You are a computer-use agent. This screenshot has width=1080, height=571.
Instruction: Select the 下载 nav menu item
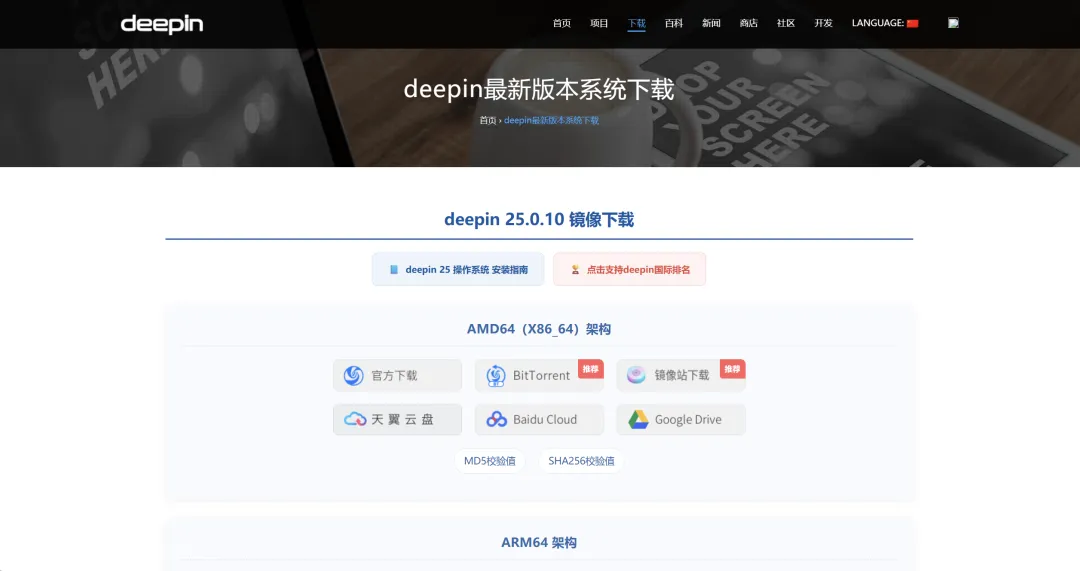click(636, 23)
